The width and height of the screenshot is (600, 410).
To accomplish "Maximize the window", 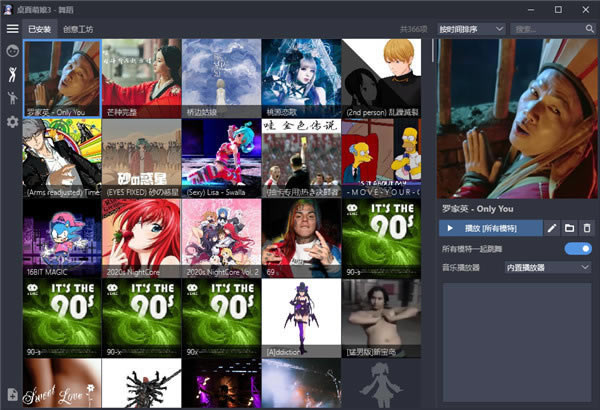I will point(558,10).
